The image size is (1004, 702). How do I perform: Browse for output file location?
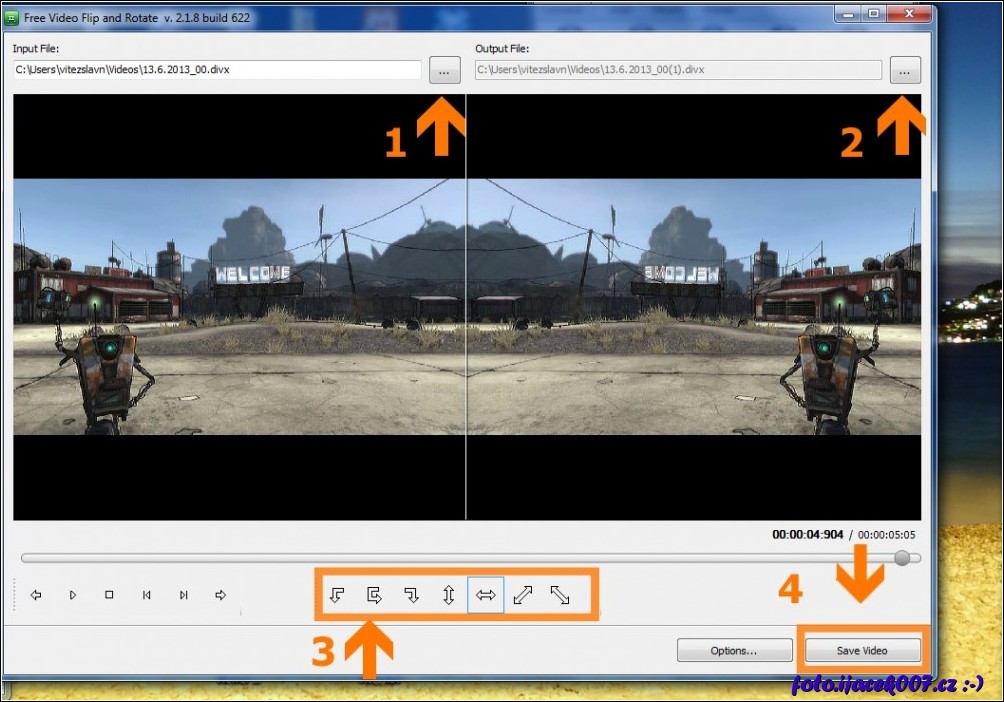[x=905, y=70]
